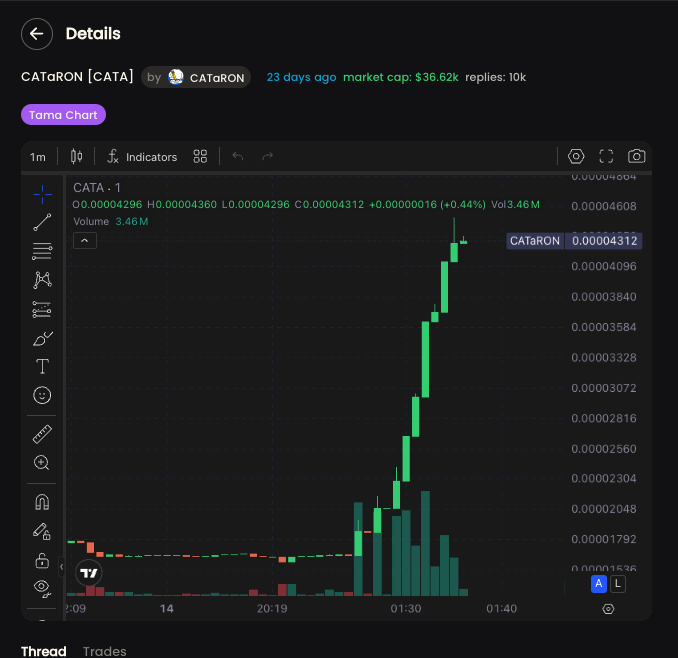This screenshot has height=658, width=678.
Task: Enter fullscreen chart mode
Action: point(606,156)
